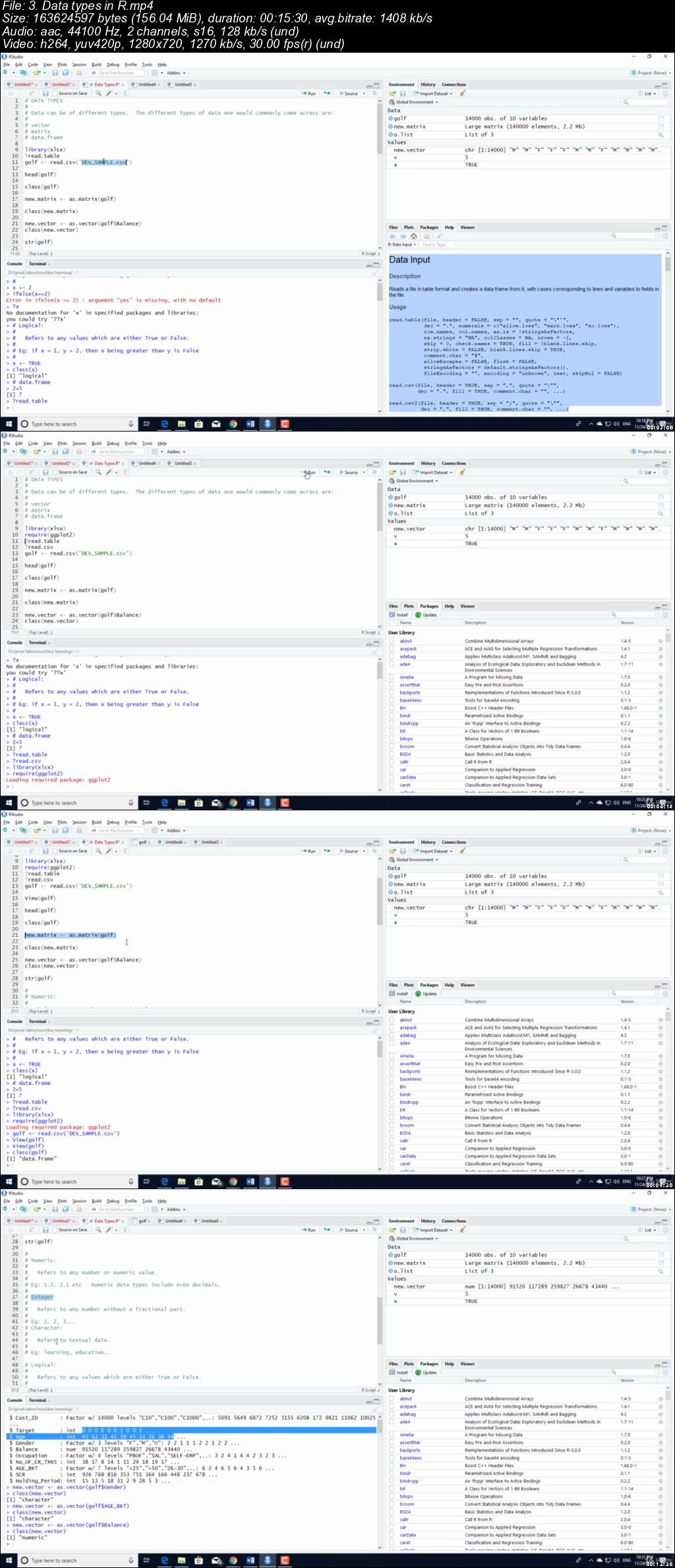Viewport: 675px width, 1568px height.
Task: Switch to the History tab in 00:03:08 frame
Action: 428,84
